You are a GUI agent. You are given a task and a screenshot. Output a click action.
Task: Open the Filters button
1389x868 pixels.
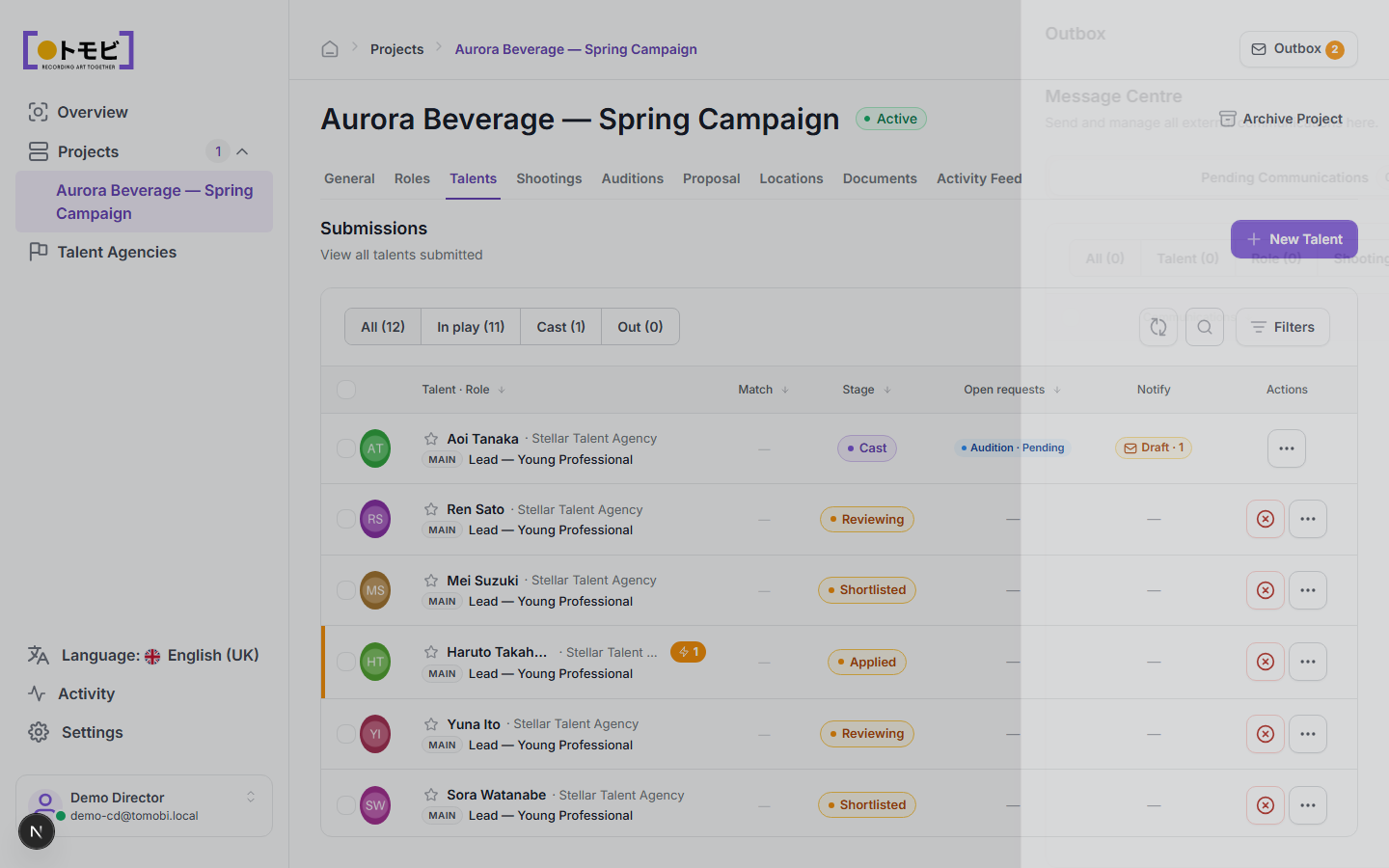tap(1283, 327)
